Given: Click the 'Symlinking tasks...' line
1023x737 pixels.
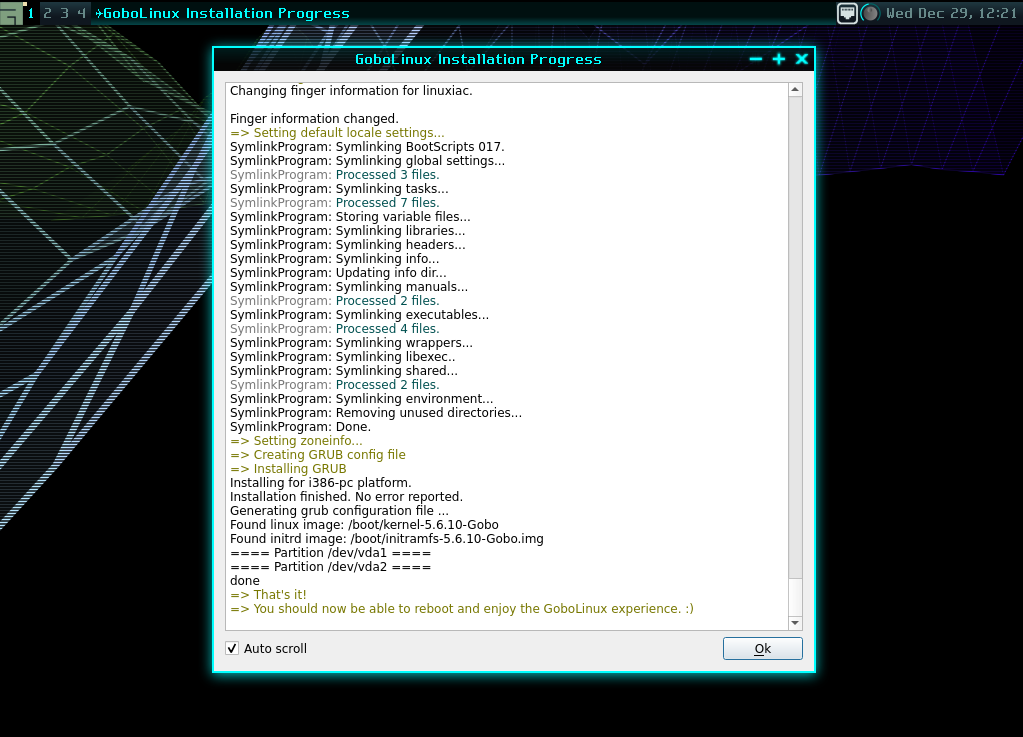Looking at the screenshot, I should pyautogui.click(x=339, y=188).
